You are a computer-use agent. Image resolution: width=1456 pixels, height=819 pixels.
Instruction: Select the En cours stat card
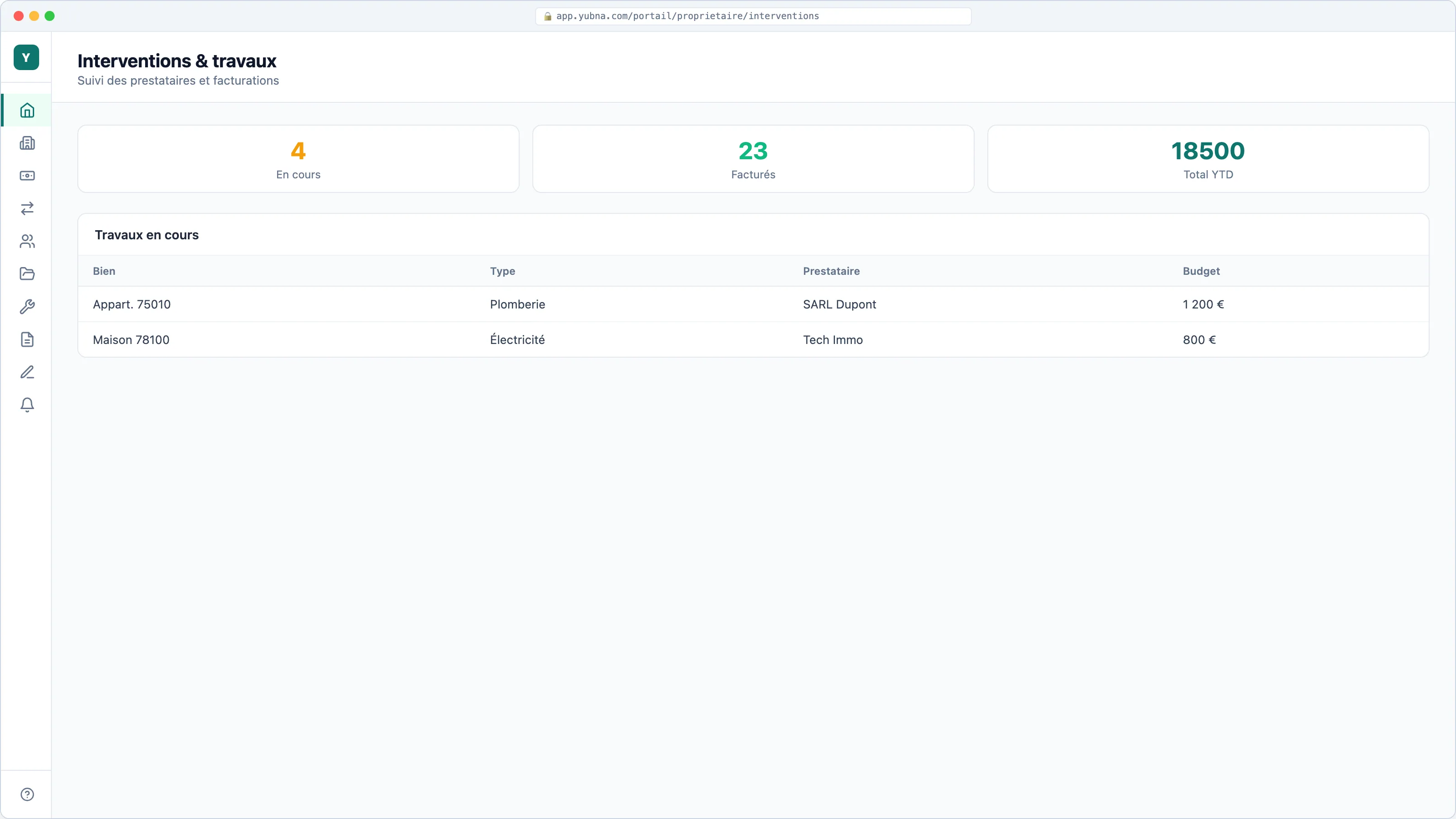click(x=298, y=159)
